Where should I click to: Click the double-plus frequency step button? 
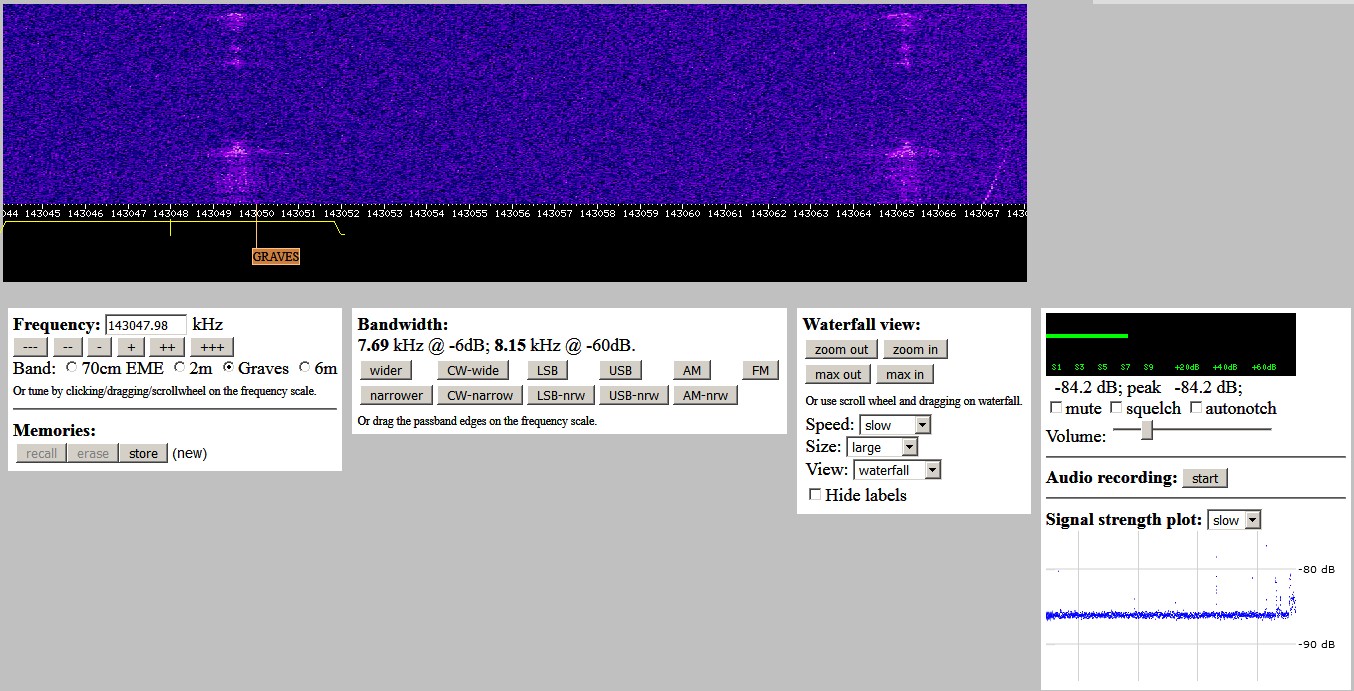point(167,347)
